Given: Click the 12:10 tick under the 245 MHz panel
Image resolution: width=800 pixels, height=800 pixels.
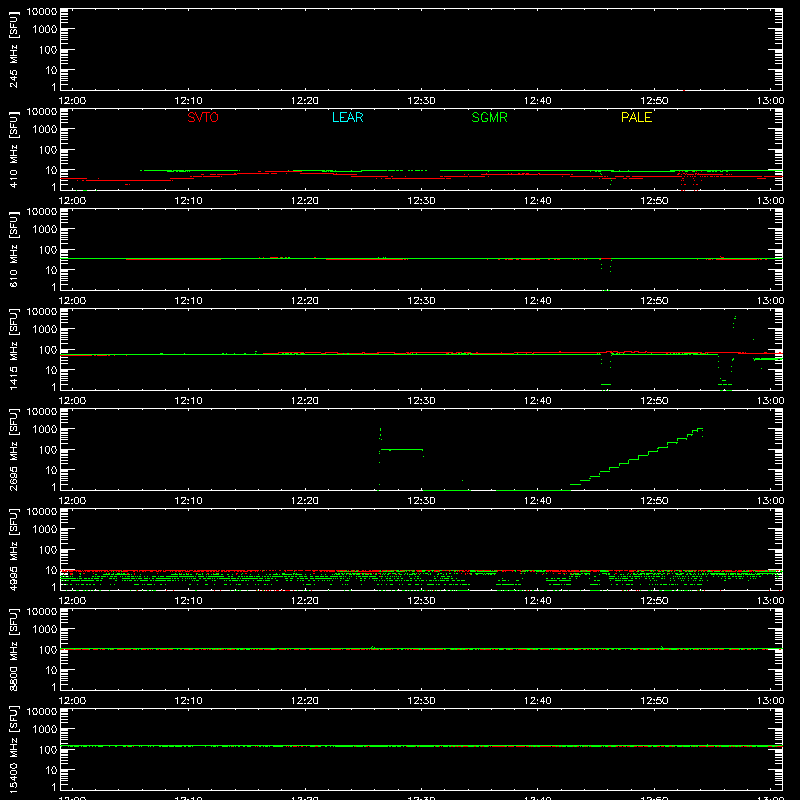Looking at the screenshot, I should [x=188, y=101].
